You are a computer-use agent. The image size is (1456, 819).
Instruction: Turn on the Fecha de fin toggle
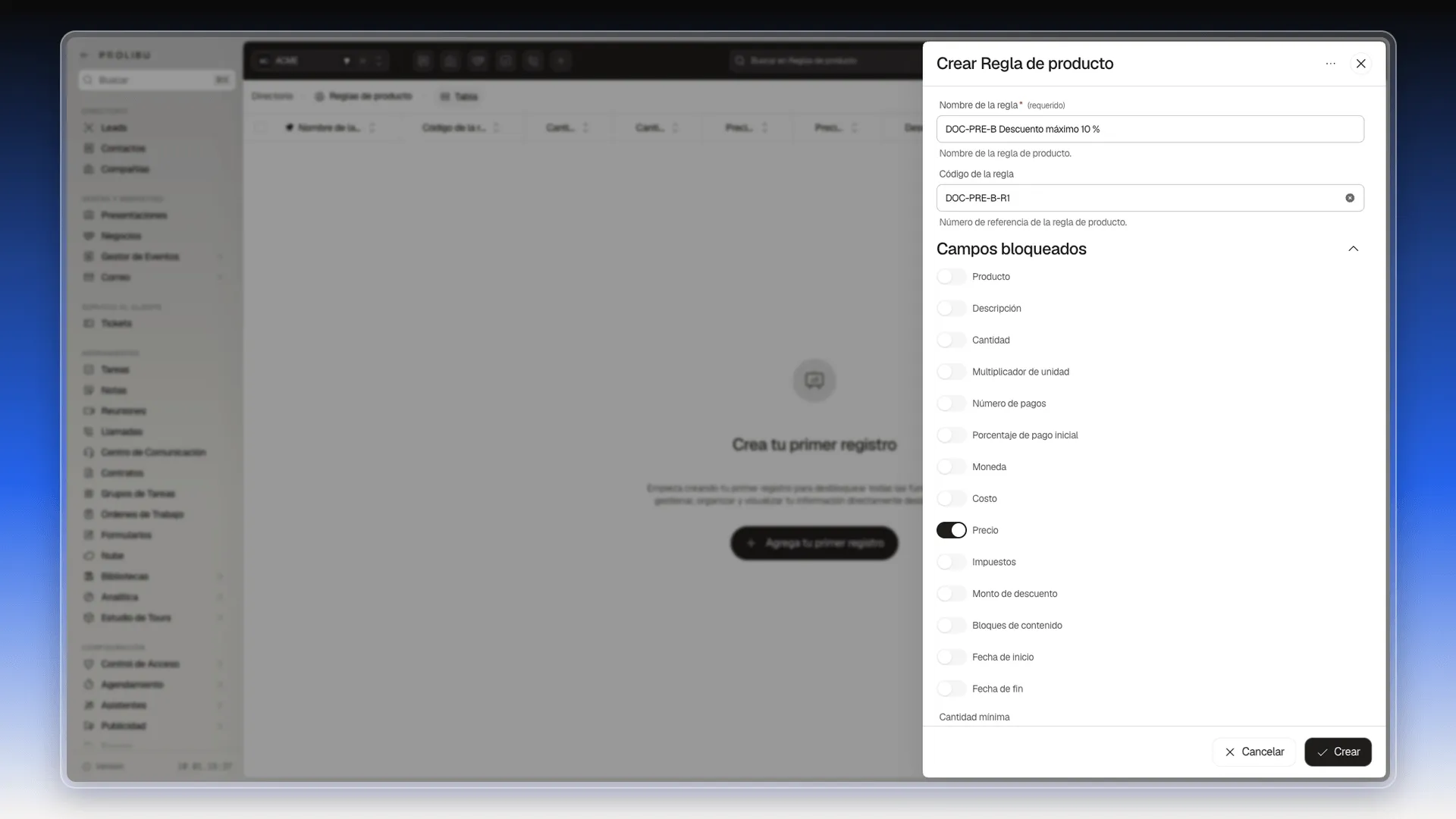951,689
